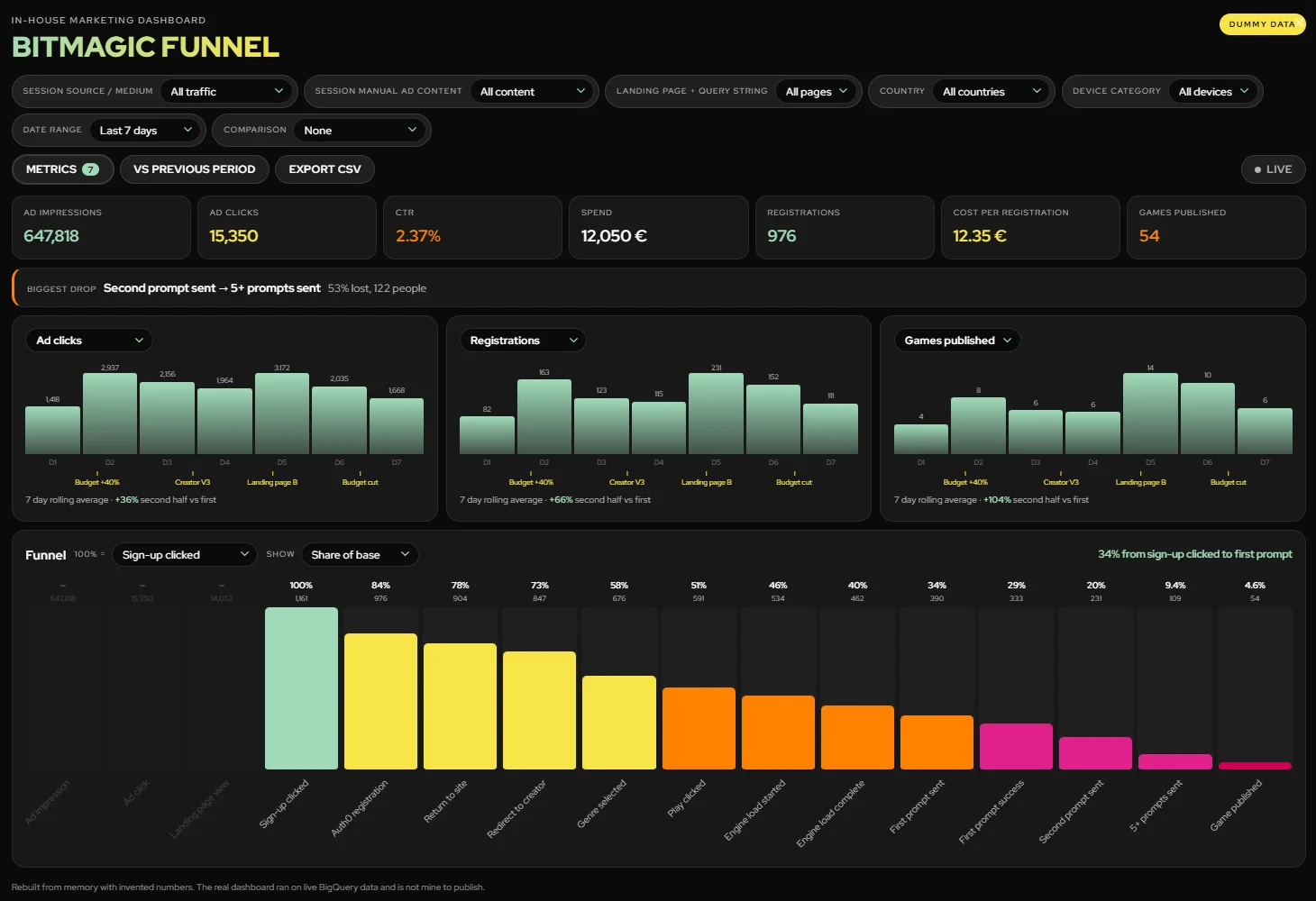
Task: Click 'Landing page B' marker under Registrations chart
Action: [x=706, y=482]
